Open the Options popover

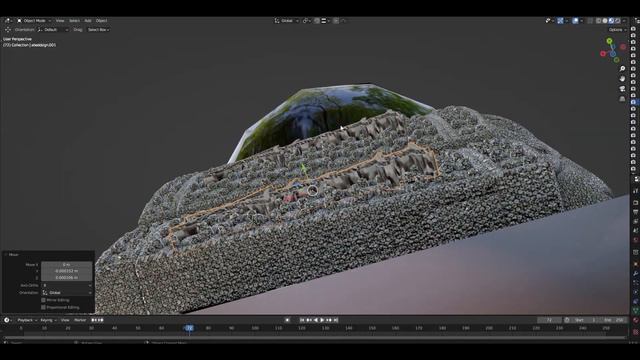coord(617,29)
